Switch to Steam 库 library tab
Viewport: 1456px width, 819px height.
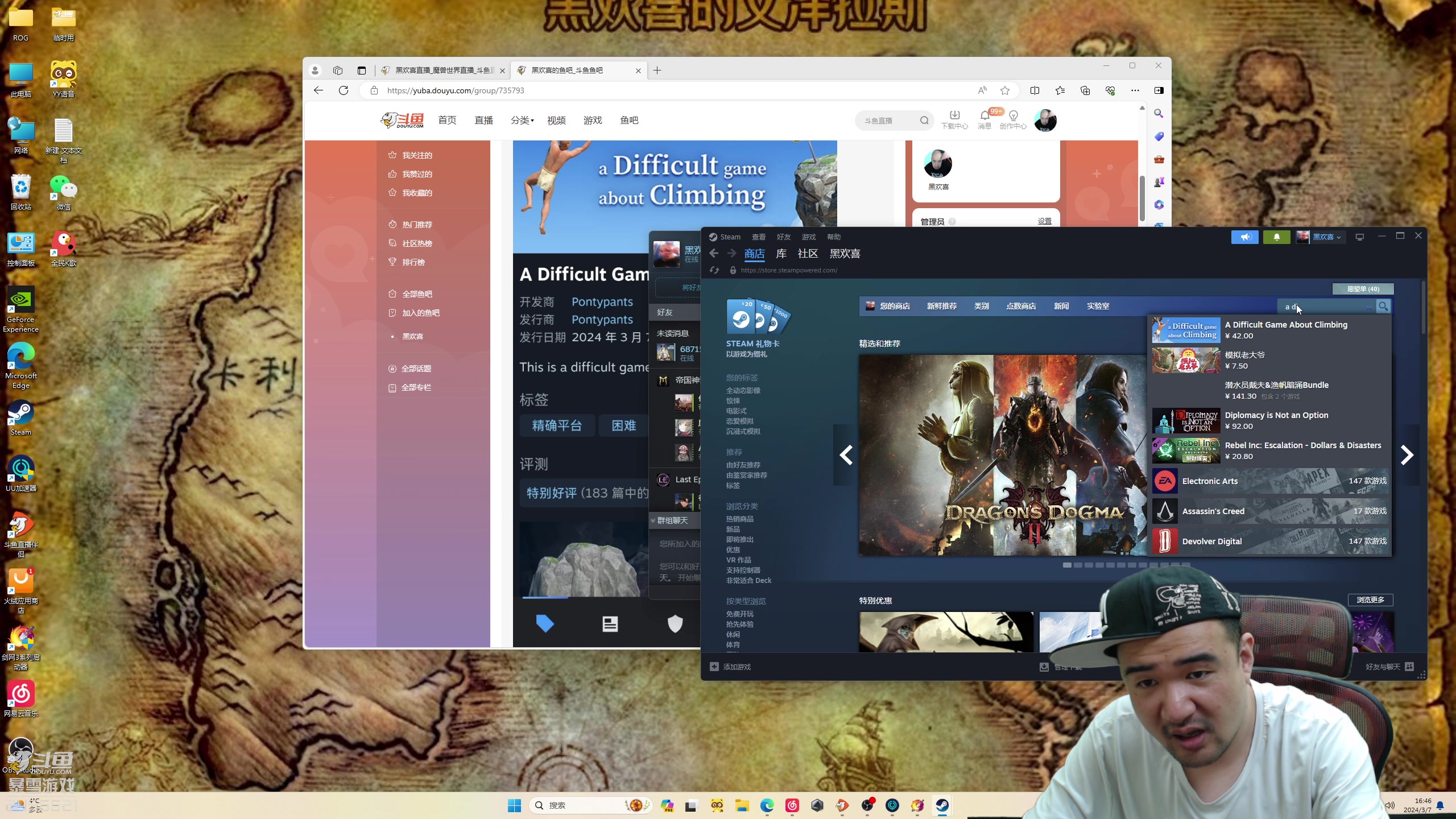(781, 254)
